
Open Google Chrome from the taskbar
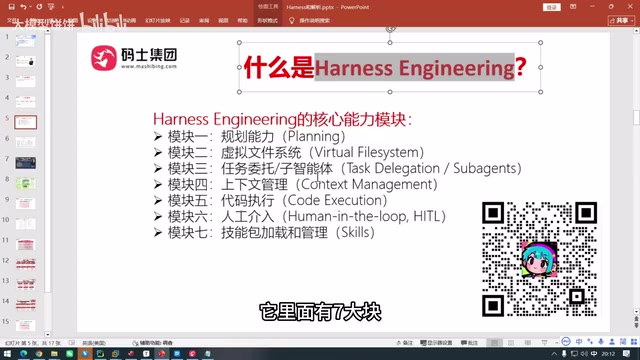(39, 353)
